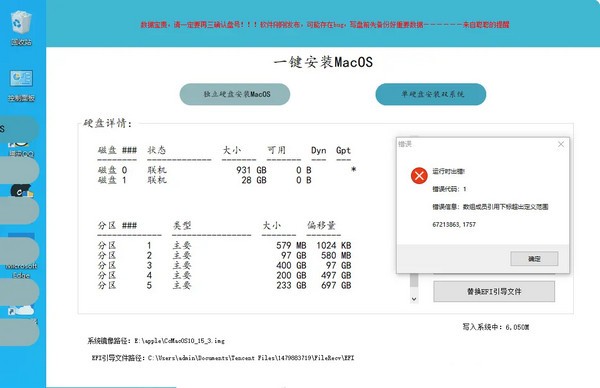Image resolution: width=600 pixels, height=388 pixels.
Task: Open the Microsoft Edge desktop shortcut
Action: click(x=21, y=270)
